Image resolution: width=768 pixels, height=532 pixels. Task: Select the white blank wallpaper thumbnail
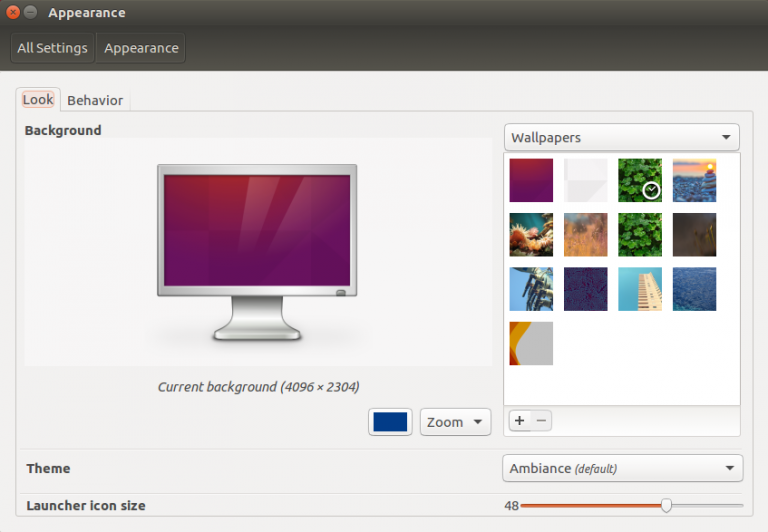point(585,180)
